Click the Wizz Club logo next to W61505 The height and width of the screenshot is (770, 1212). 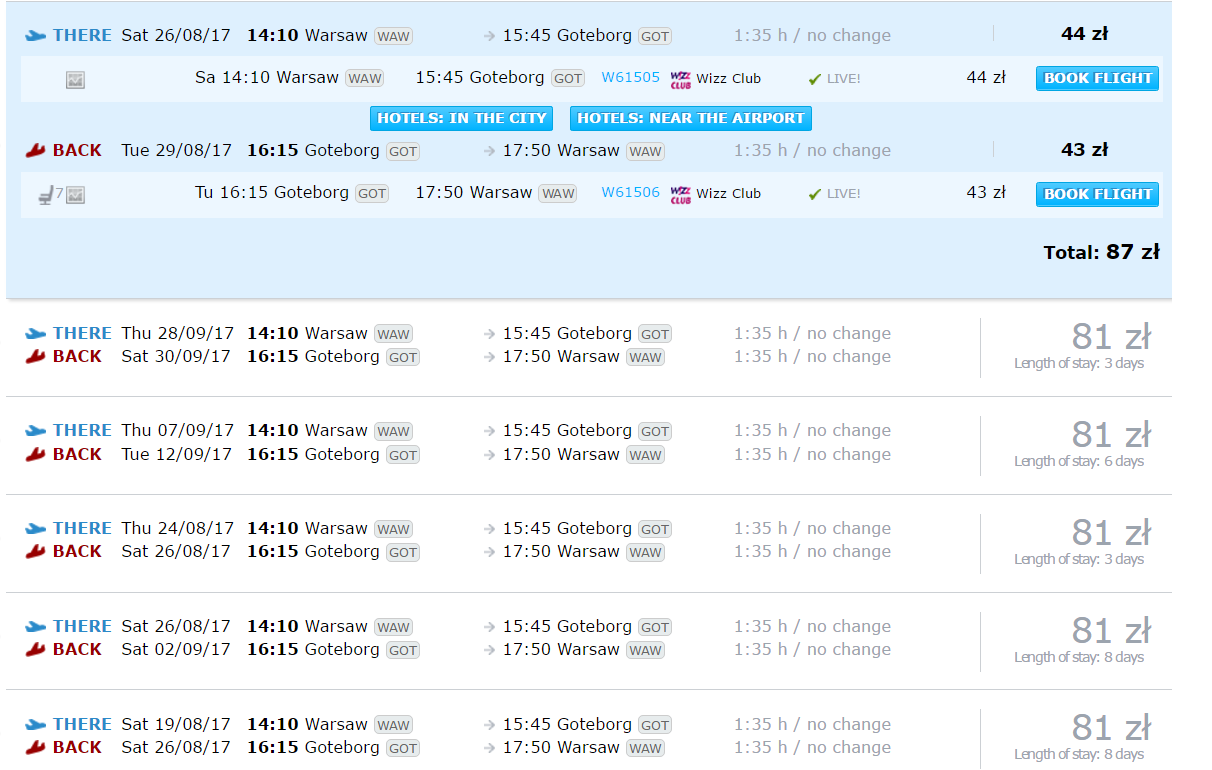pyautogui.click(x=681, y=78)
